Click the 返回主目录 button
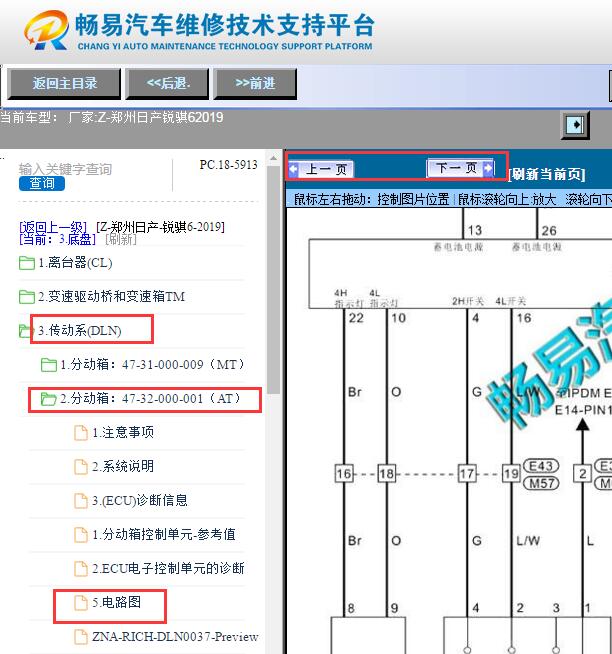Screen dimensions: 612x654 coord(64,83)
